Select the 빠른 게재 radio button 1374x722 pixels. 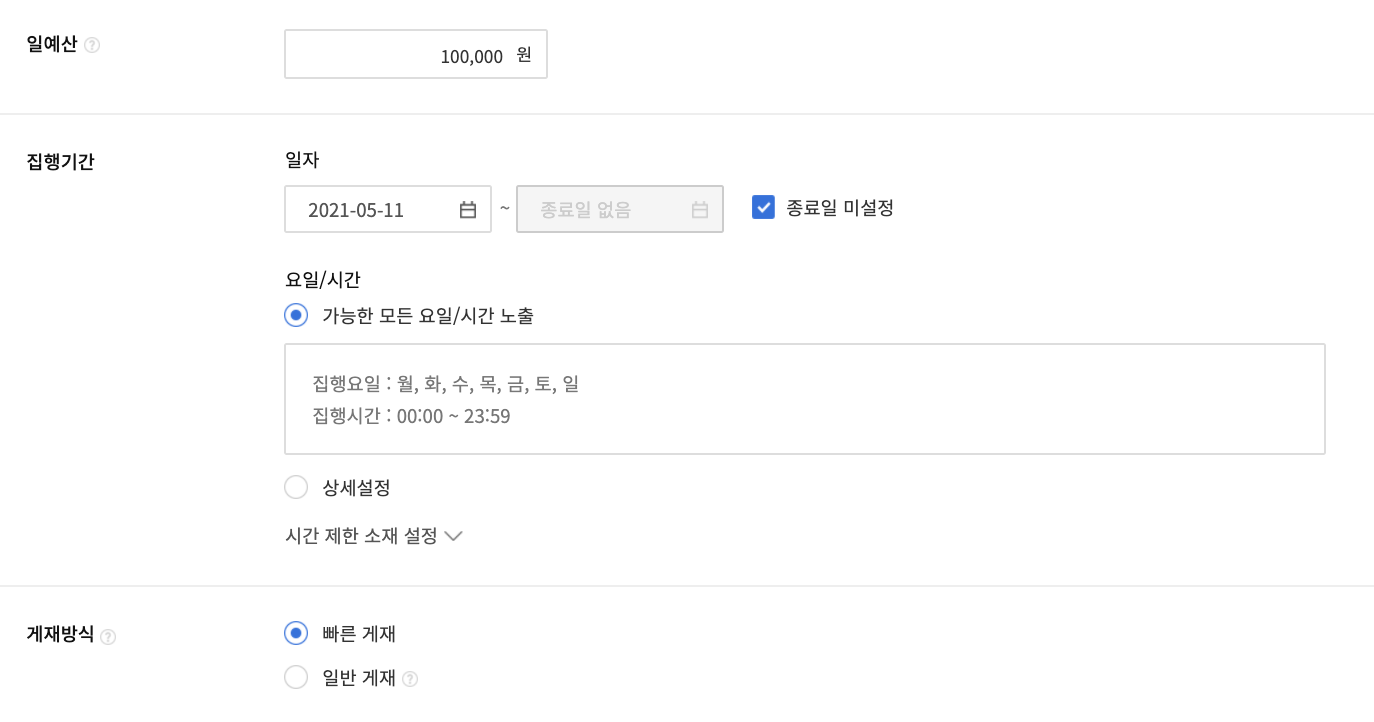(296, 633)
